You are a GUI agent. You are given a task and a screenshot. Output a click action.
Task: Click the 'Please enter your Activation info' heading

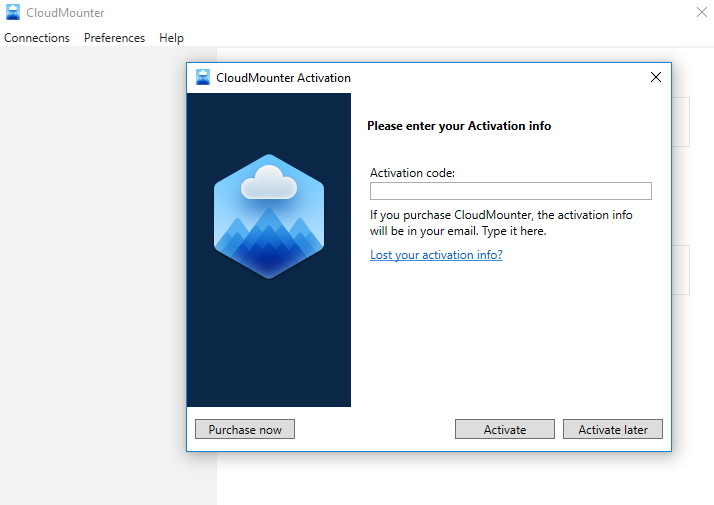tap(459, 126)
